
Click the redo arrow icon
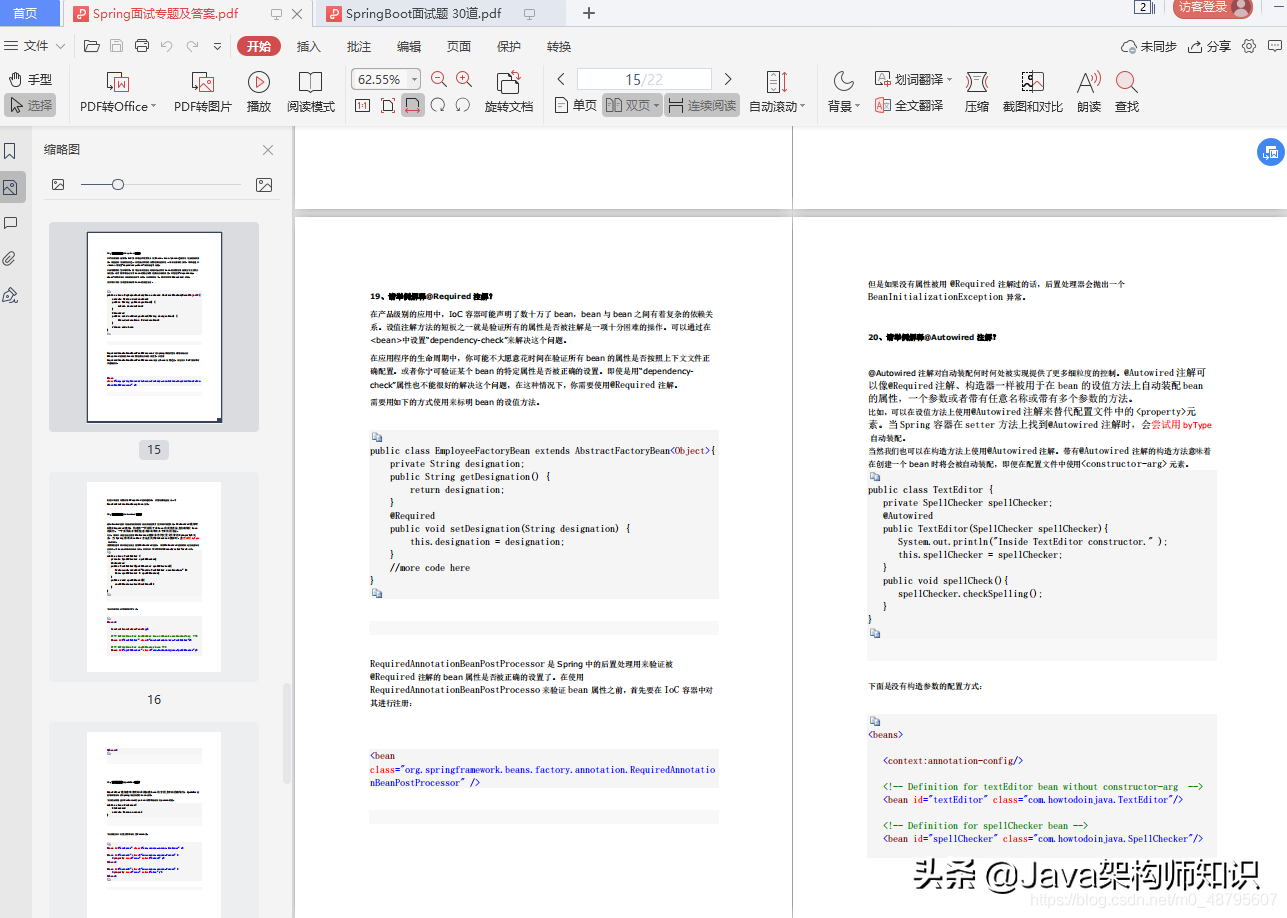pyautogui.click(x=192, y=46)
